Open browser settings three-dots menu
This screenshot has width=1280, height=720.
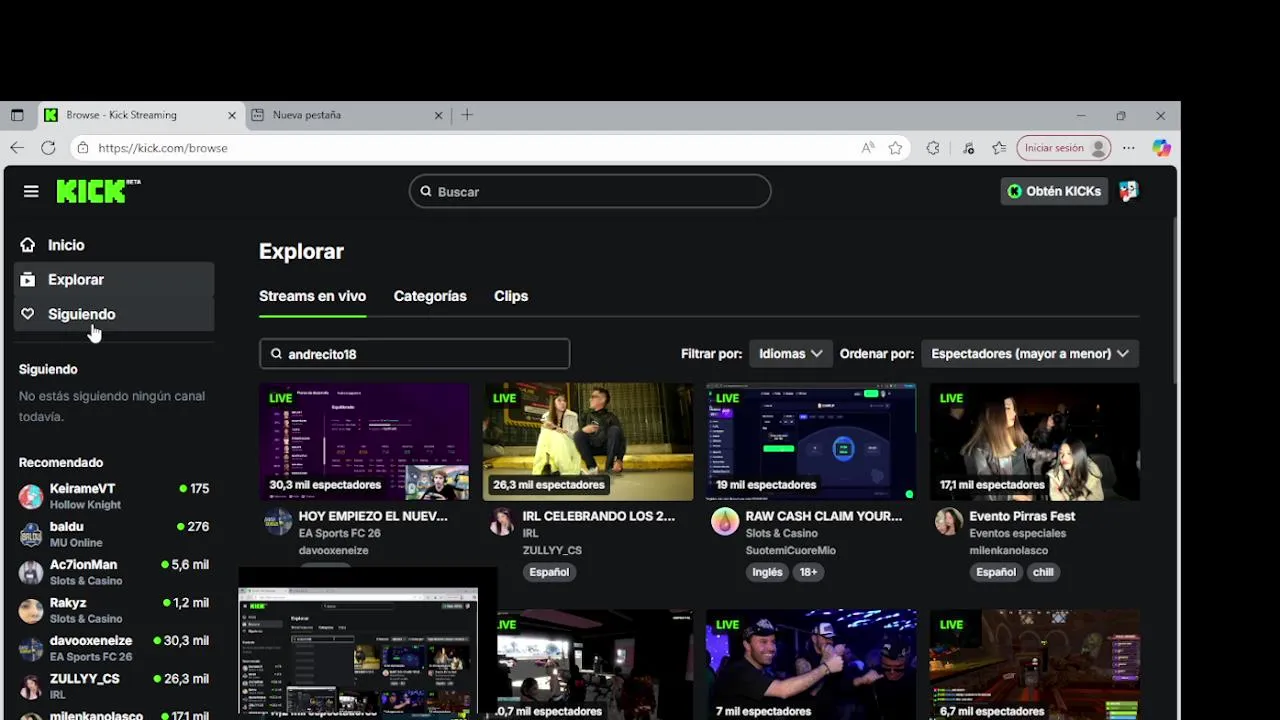coord(1129,148)
